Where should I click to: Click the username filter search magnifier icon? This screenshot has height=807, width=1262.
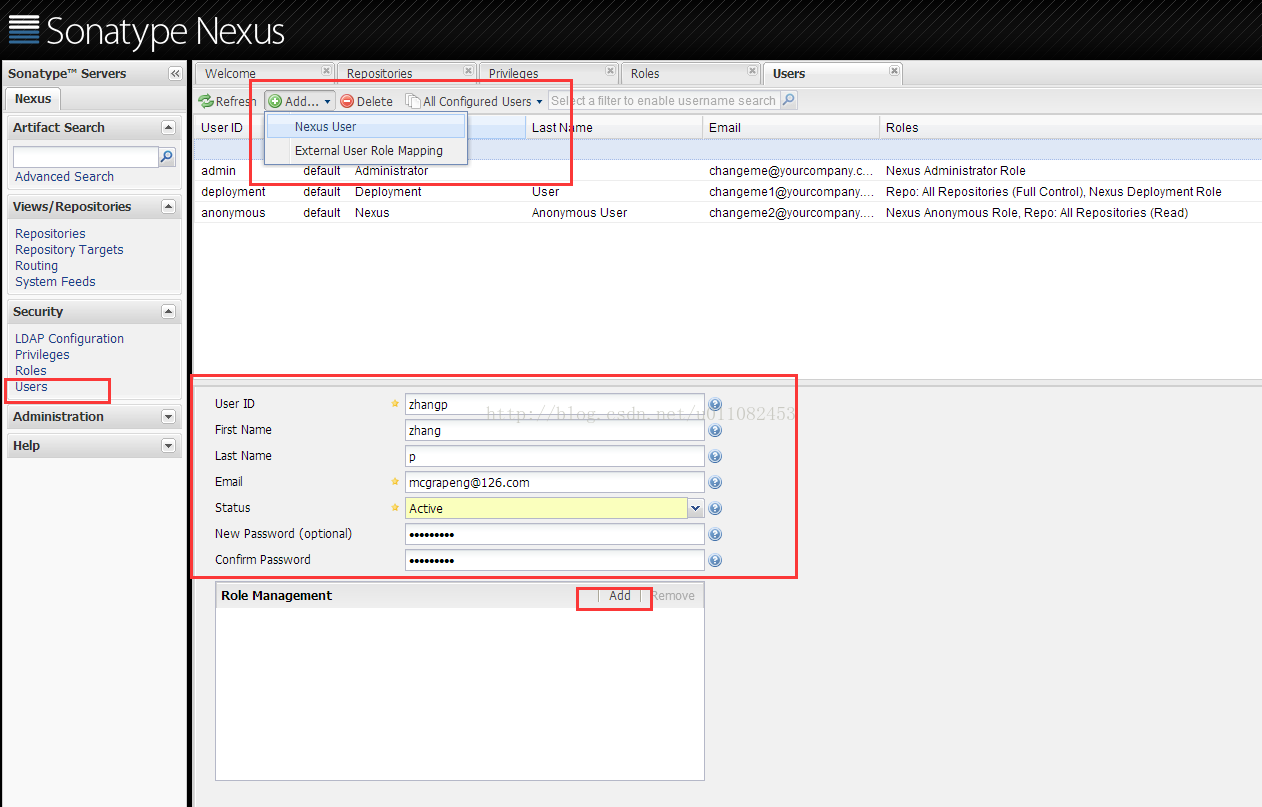788,100
